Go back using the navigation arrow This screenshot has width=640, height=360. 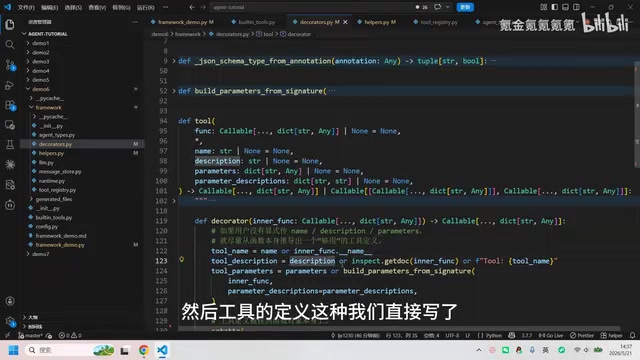192,7
